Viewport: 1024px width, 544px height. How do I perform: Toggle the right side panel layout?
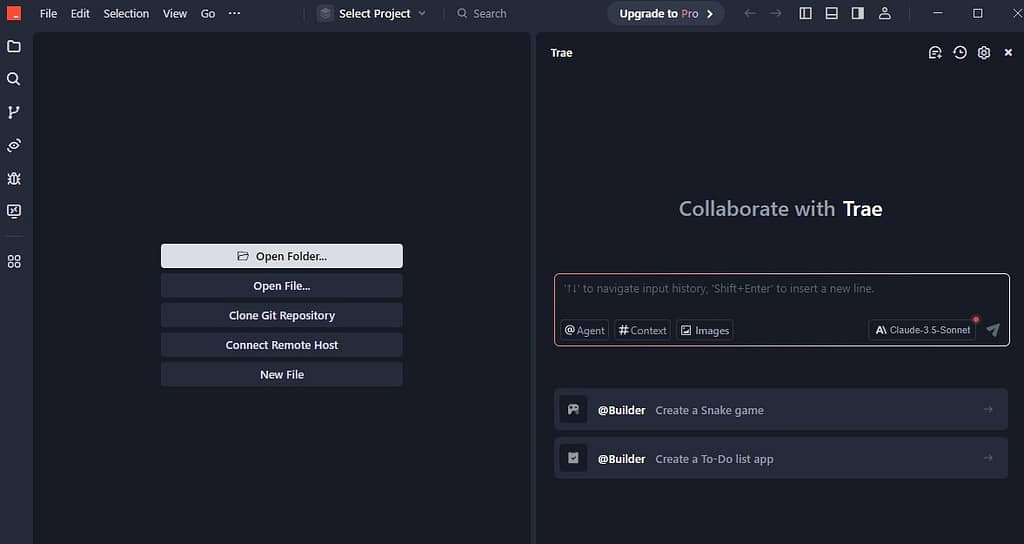coord(858,13)
